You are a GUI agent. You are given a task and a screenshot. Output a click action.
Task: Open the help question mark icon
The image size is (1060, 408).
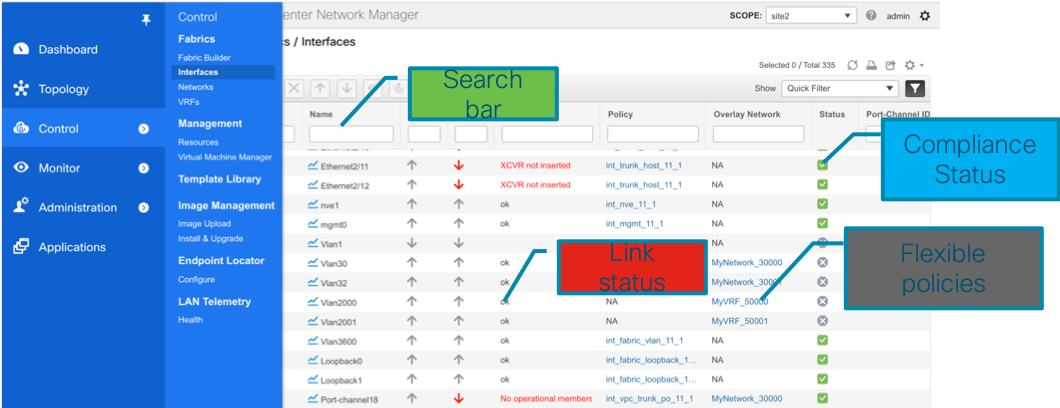click(872, 16)
